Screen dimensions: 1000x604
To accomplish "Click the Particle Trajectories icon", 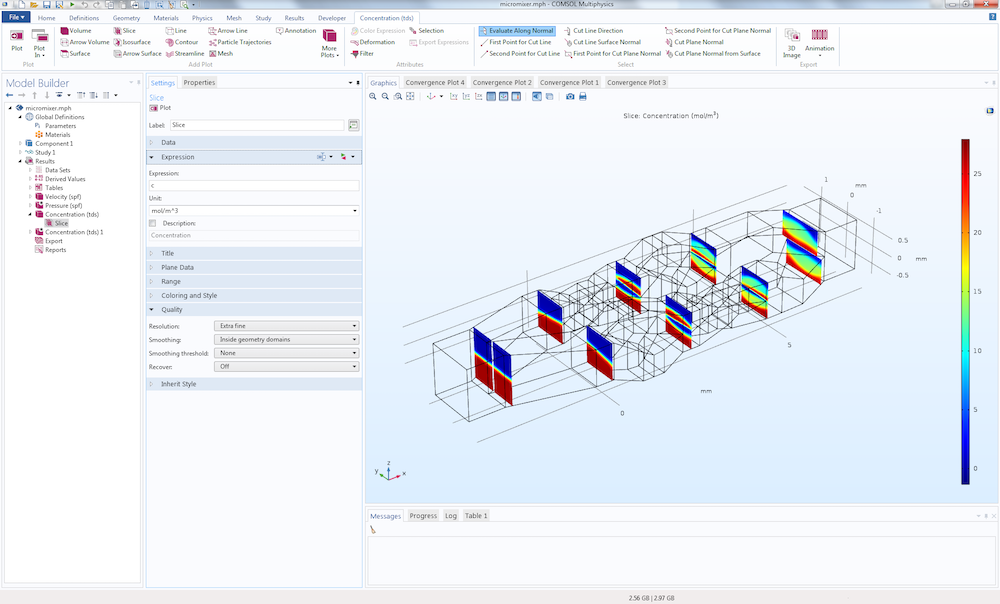I will pos(212,42).
